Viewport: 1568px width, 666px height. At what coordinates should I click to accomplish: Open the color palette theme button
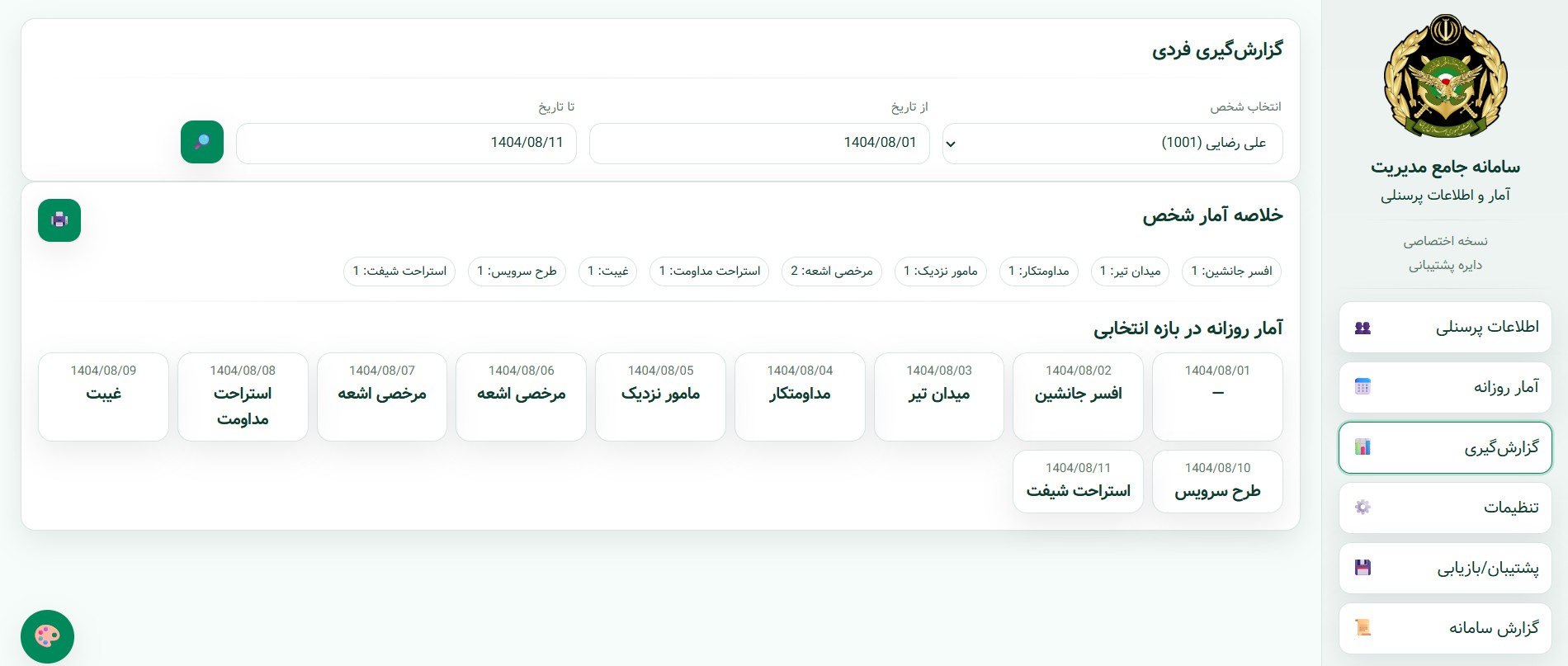tap(47, 636)
